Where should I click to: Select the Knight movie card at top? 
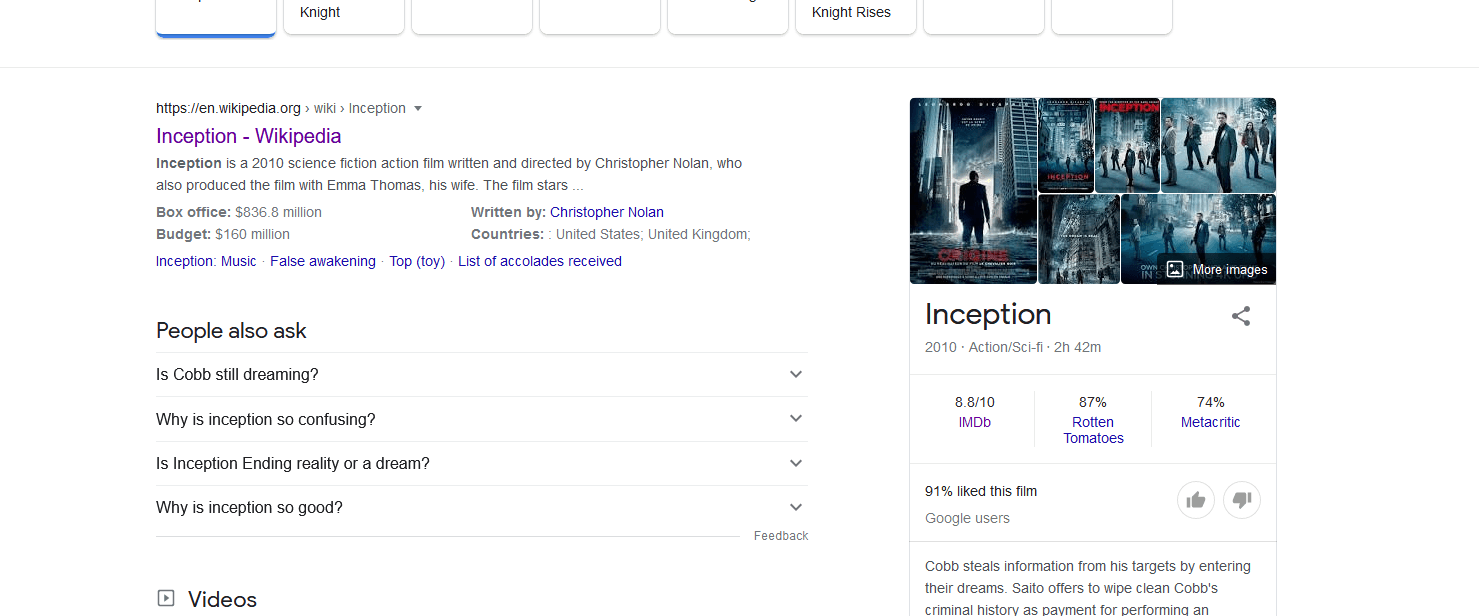coord(344,17)
